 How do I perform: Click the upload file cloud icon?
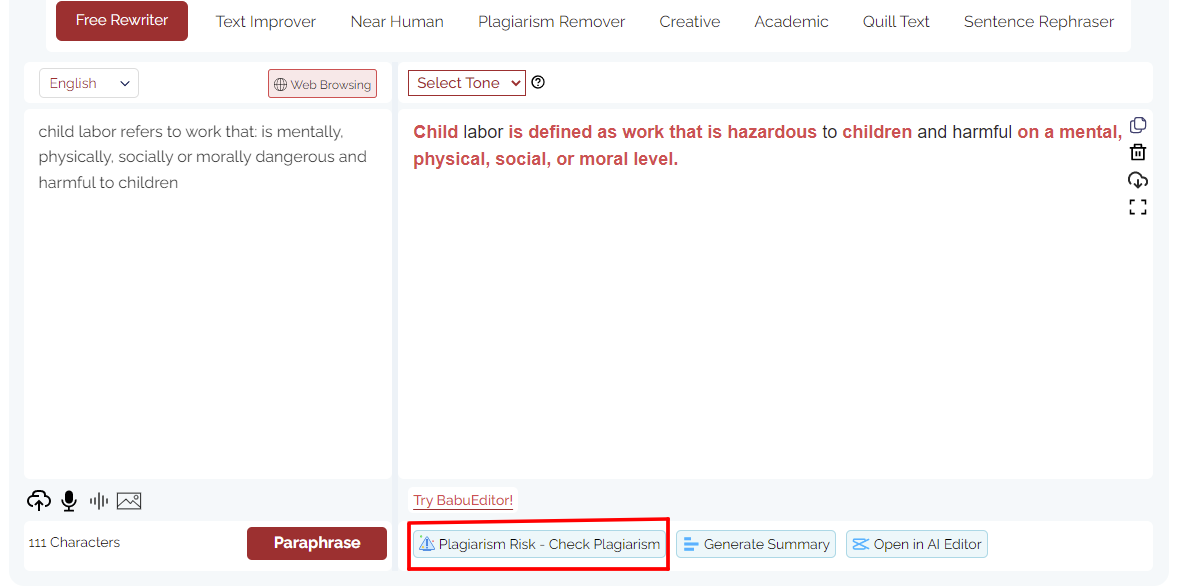pyautogui.click(x=39, y=501)
